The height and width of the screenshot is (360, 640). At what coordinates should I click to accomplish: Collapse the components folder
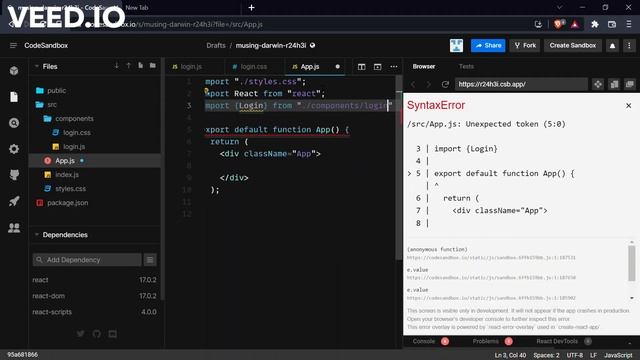click(95, 118)
